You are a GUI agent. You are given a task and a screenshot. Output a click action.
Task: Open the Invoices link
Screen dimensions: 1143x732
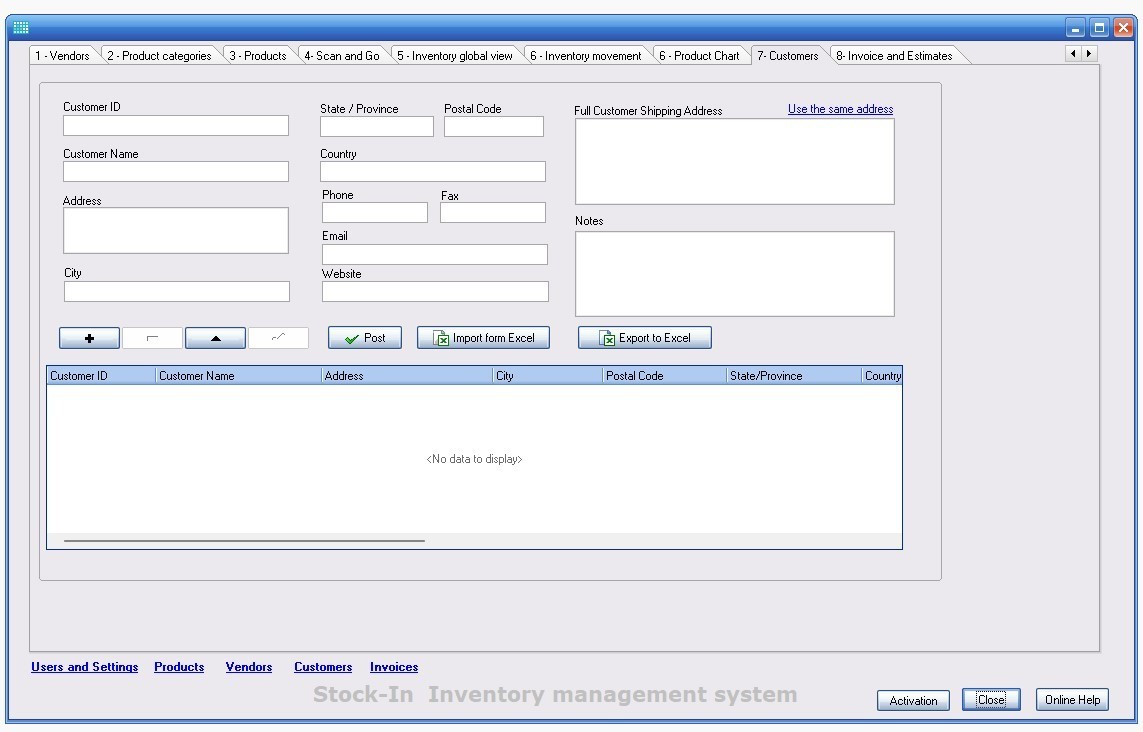click(x=394, y=667)
